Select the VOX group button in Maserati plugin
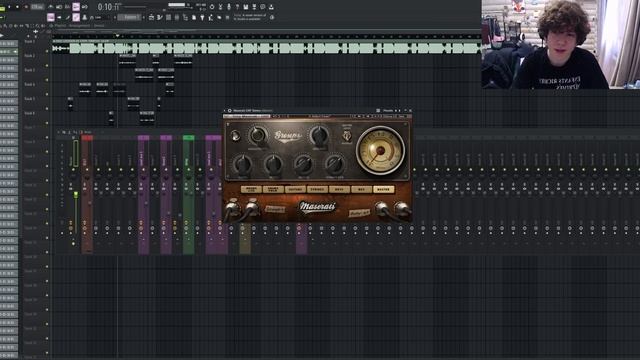The image size is (640, 360). coord(361,189)
